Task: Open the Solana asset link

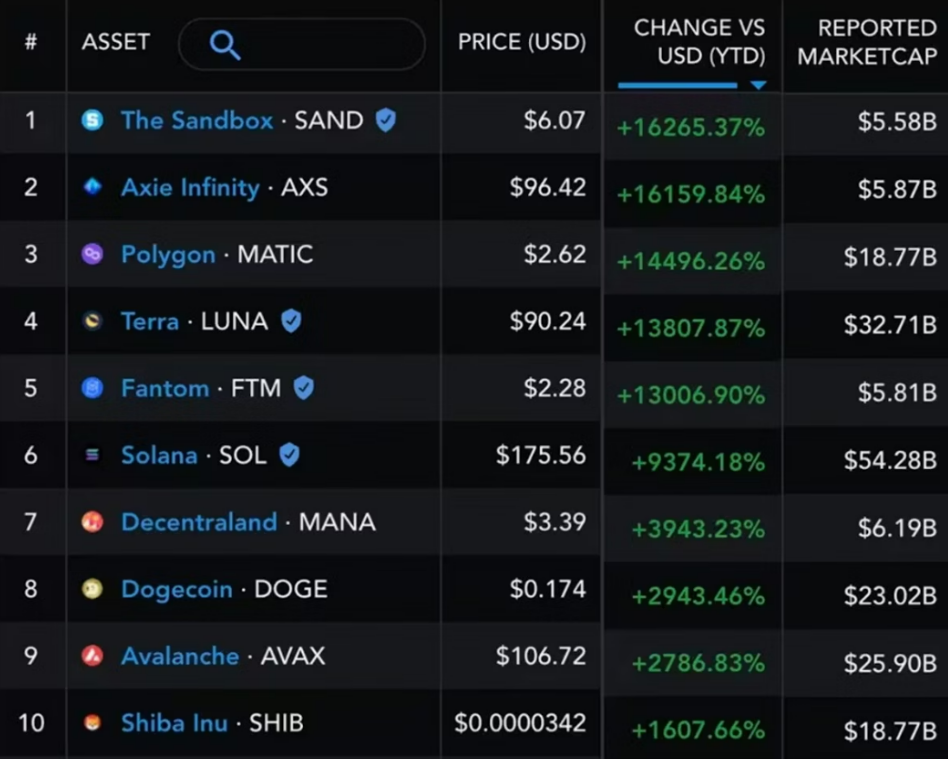Action: (160, 455)
